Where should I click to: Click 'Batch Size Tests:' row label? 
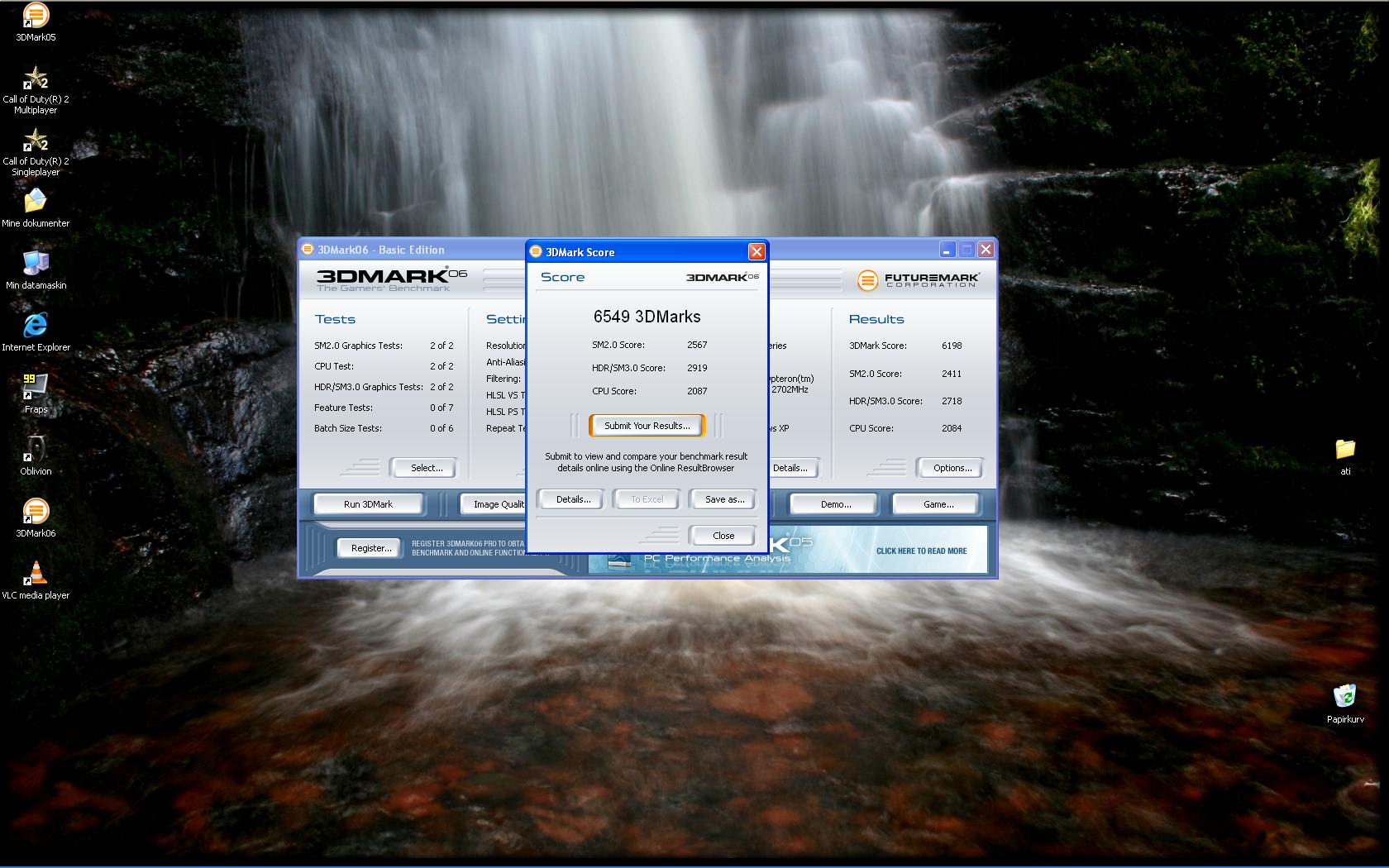click(x=347, y=428)
